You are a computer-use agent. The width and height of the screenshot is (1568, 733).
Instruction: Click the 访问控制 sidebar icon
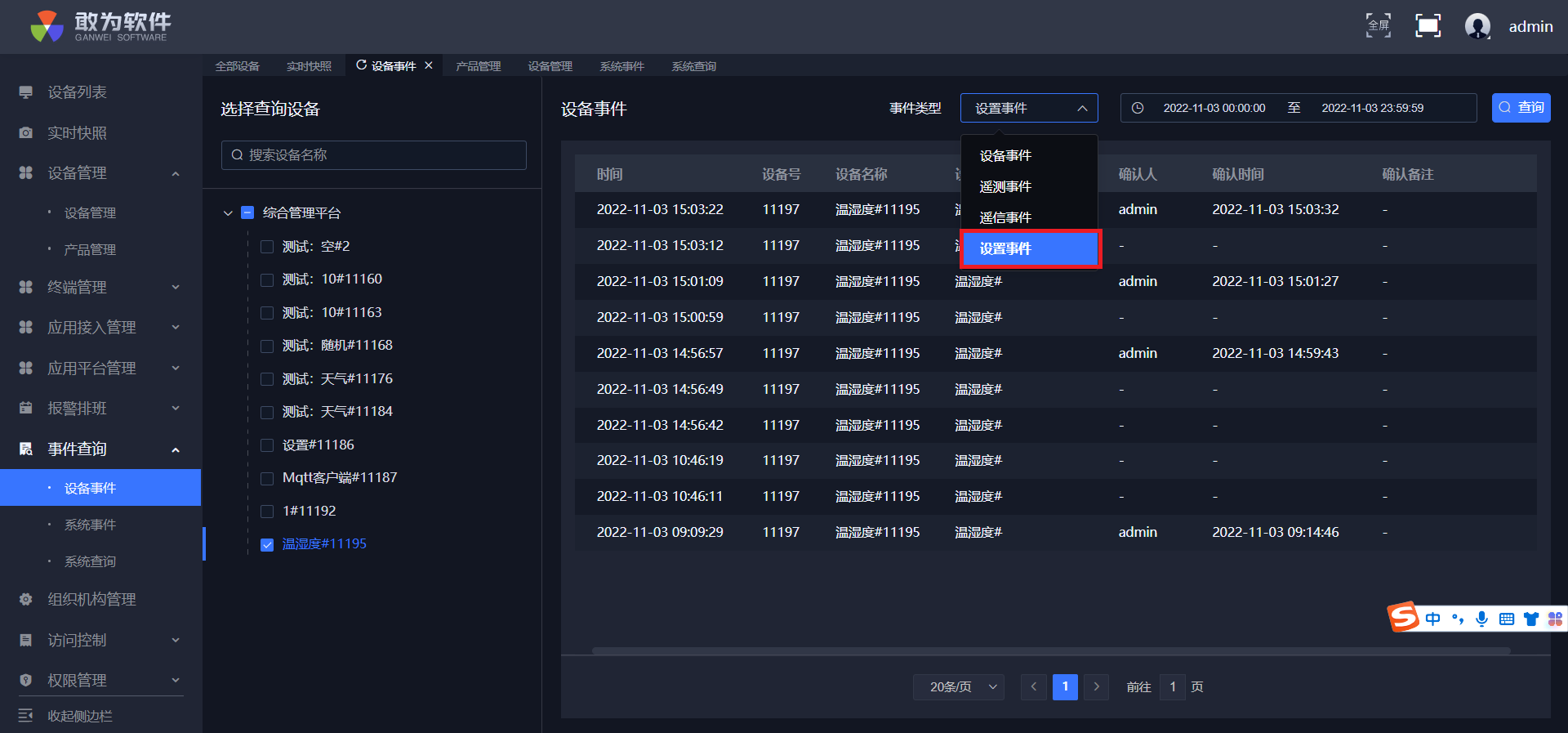point(26,640)
